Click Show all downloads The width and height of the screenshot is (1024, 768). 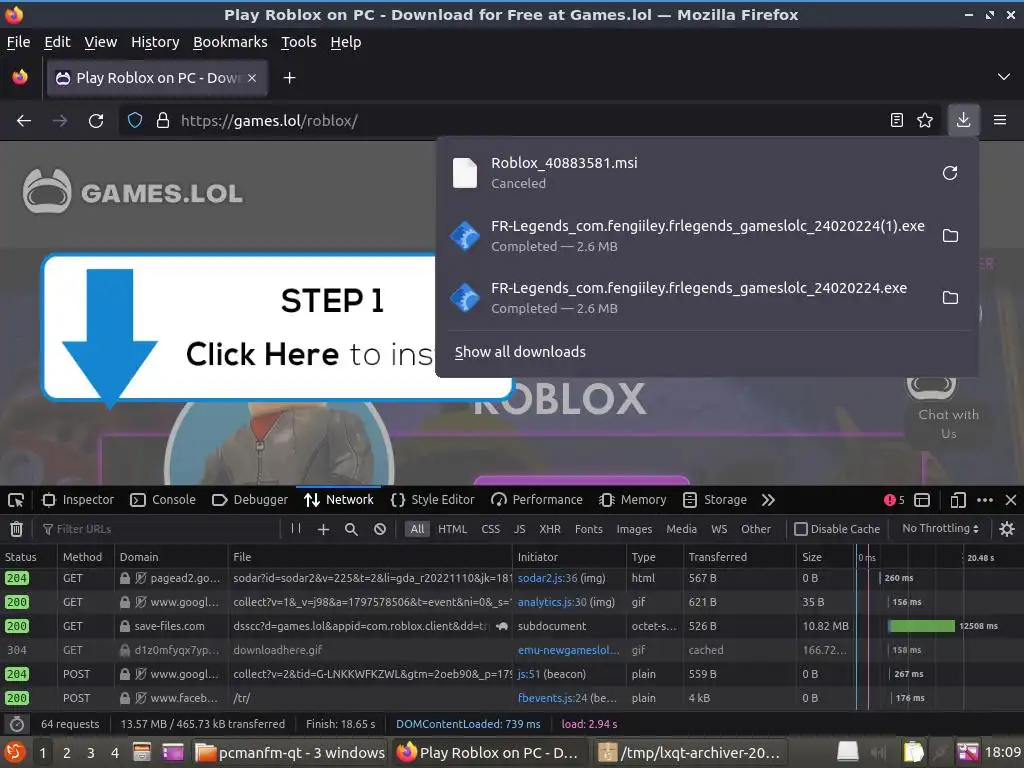click(x=520, y=352)
